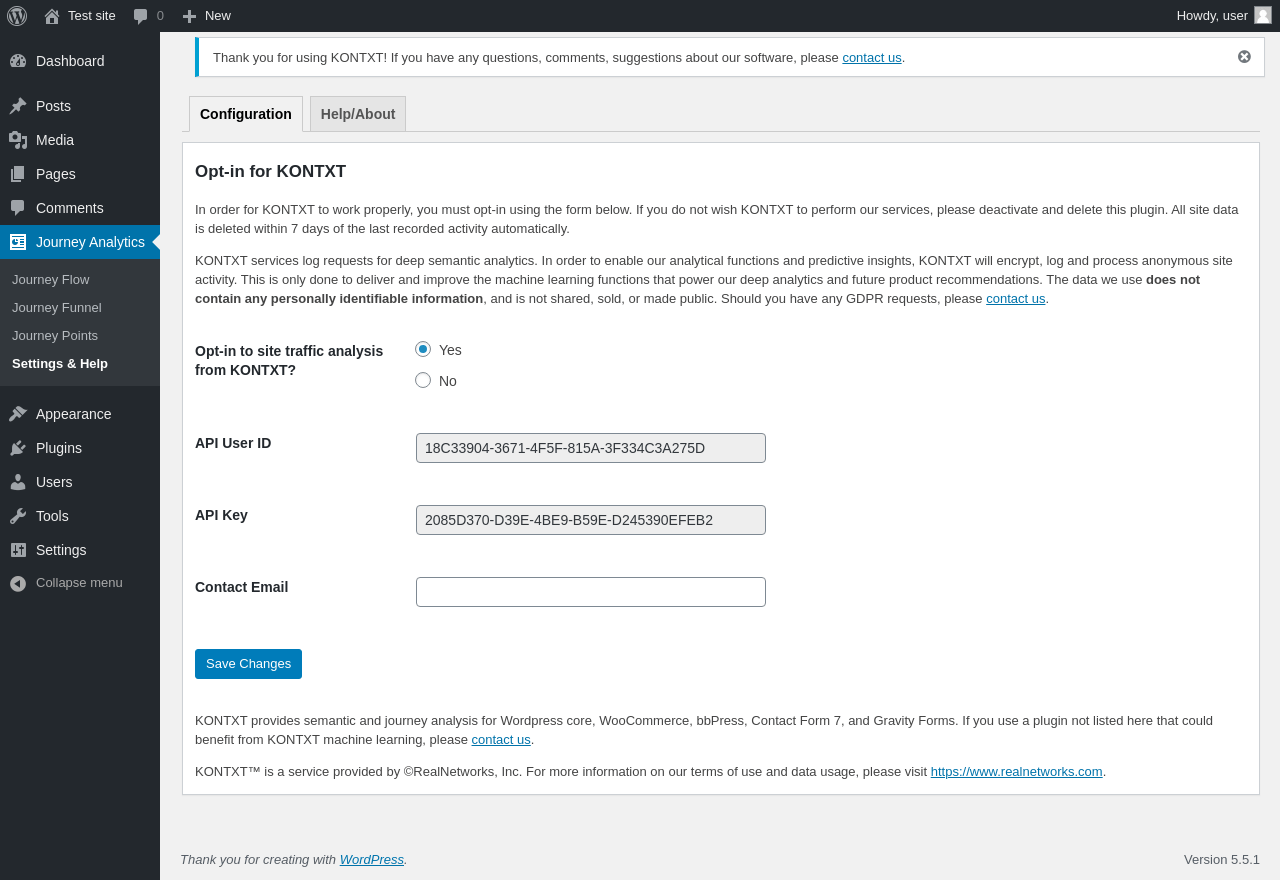Viewport: 1280px width, 880px height.
Task: Open the Journey Funnel submenu item
Action: [x=57, y=308]
